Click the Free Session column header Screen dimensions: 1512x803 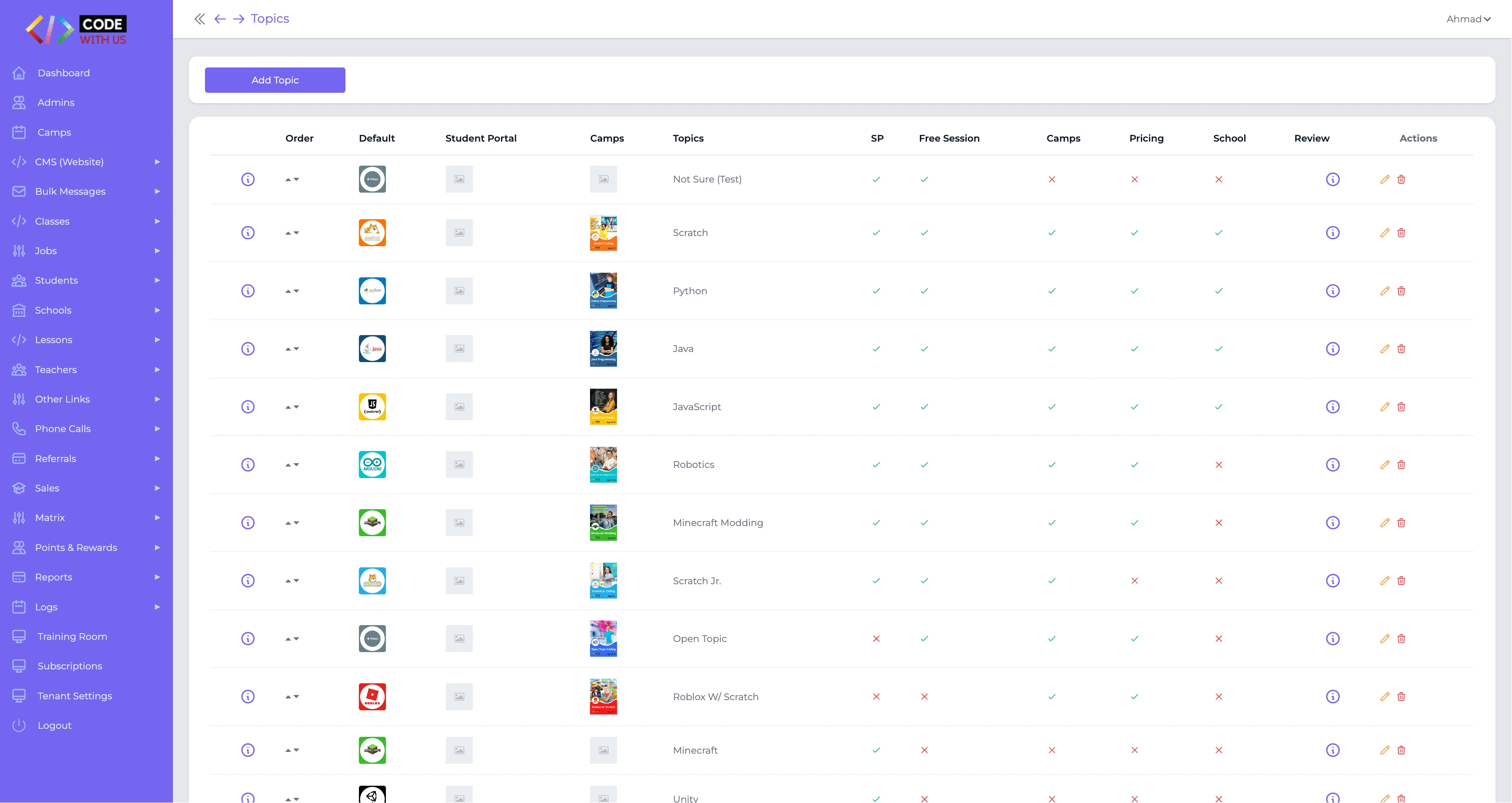[x=949, y=138]
